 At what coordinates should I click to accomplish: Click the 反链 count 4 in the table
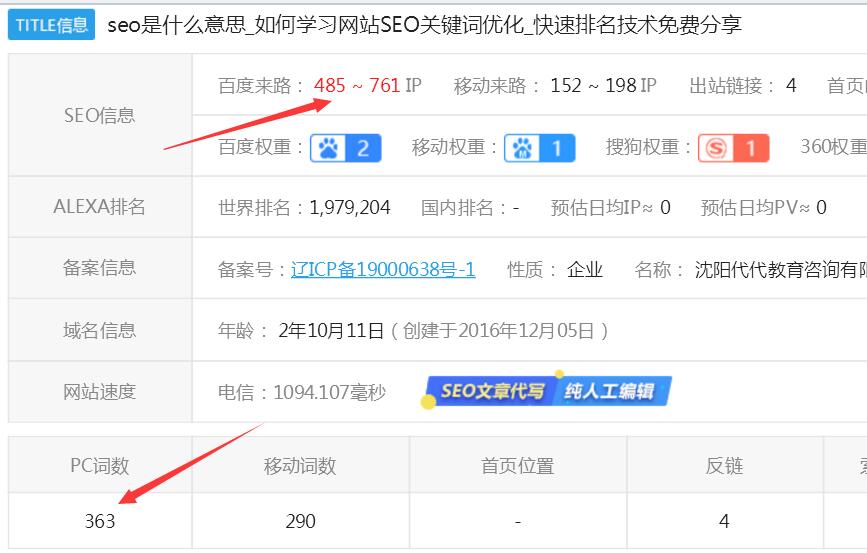[x=724, y=521]
